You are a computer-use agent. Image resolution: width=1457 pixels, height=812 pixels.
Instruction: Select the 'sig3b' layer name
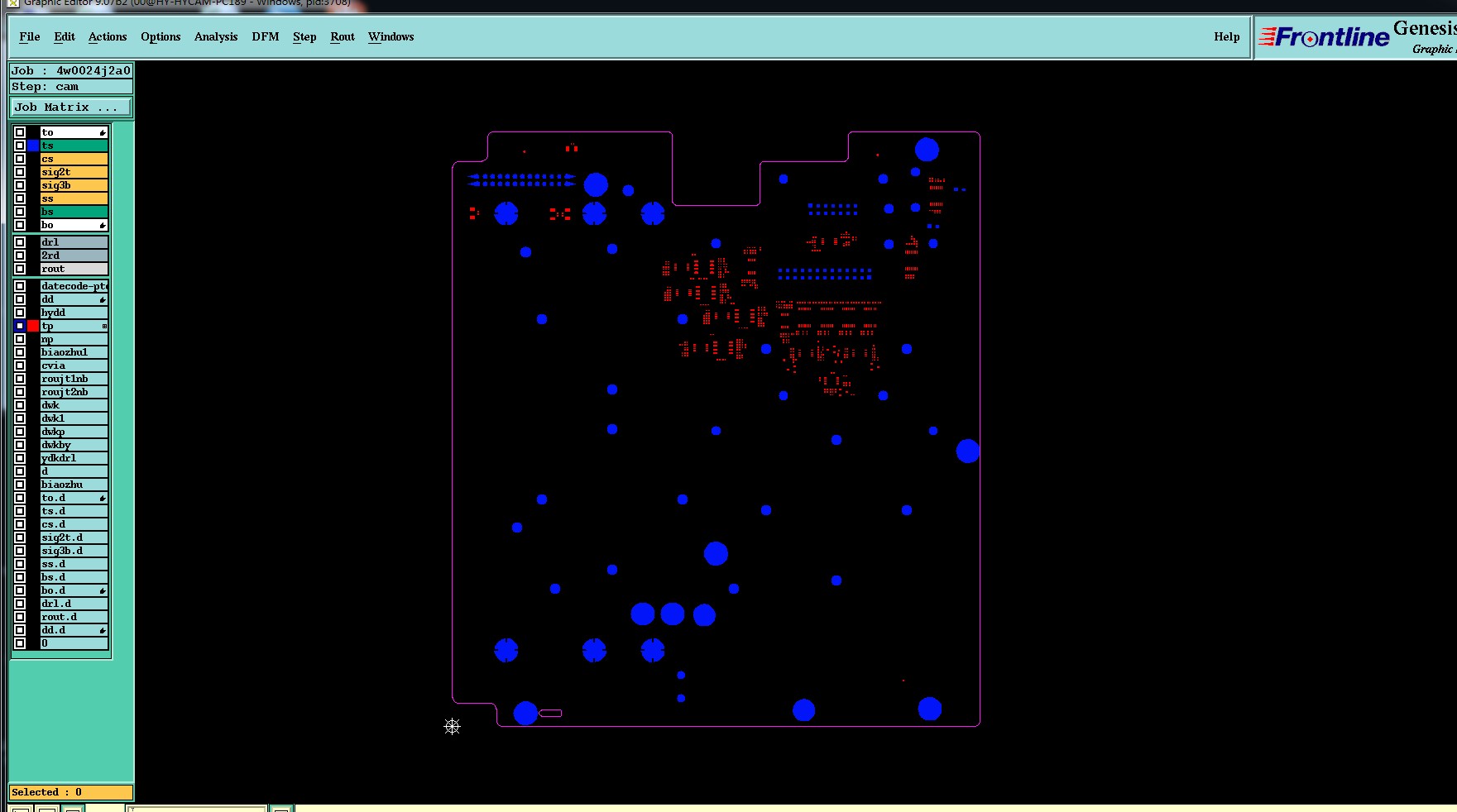tap(74, 185)
